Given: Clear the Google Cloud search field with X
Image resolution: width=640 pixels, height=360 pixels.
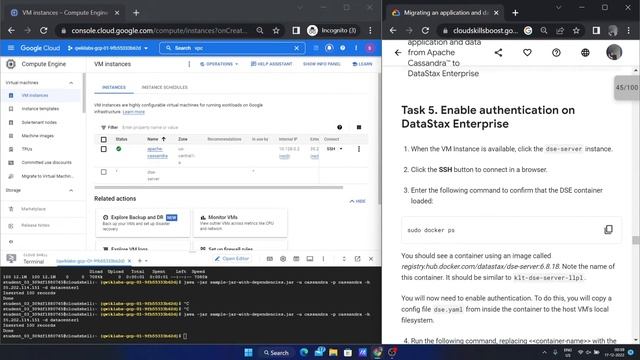Looking at the screenshot, I should [x=297, y=48].
